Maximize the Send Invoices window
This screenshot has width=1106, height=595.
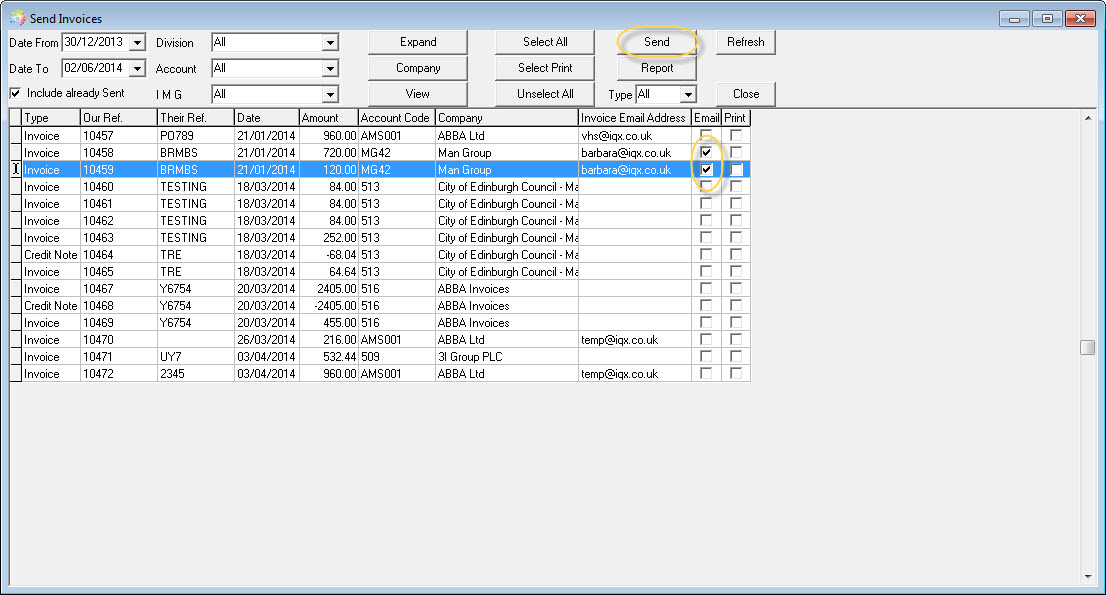point(1047,19)
